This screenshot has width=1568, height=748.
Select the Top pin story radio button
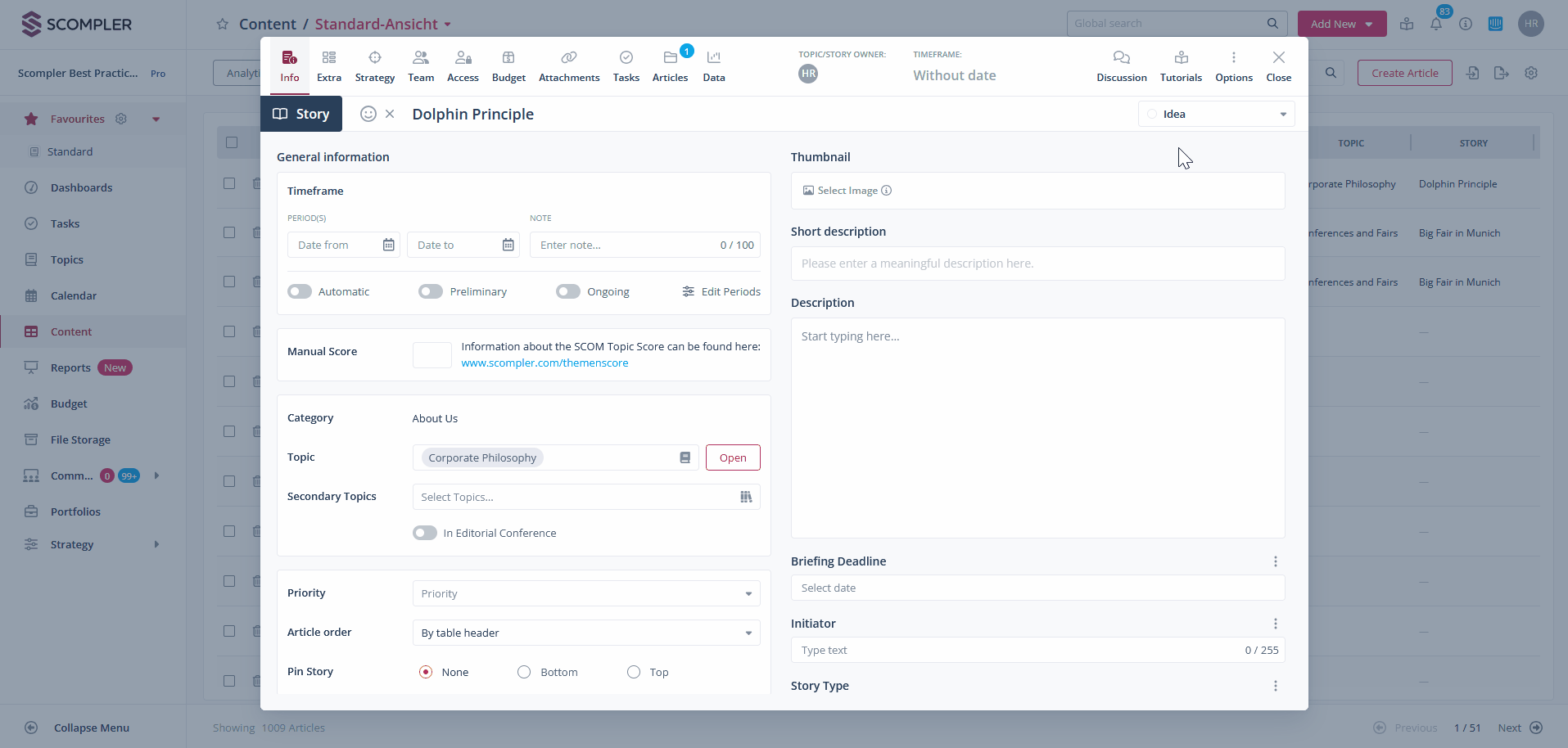(x=634, y=672)
